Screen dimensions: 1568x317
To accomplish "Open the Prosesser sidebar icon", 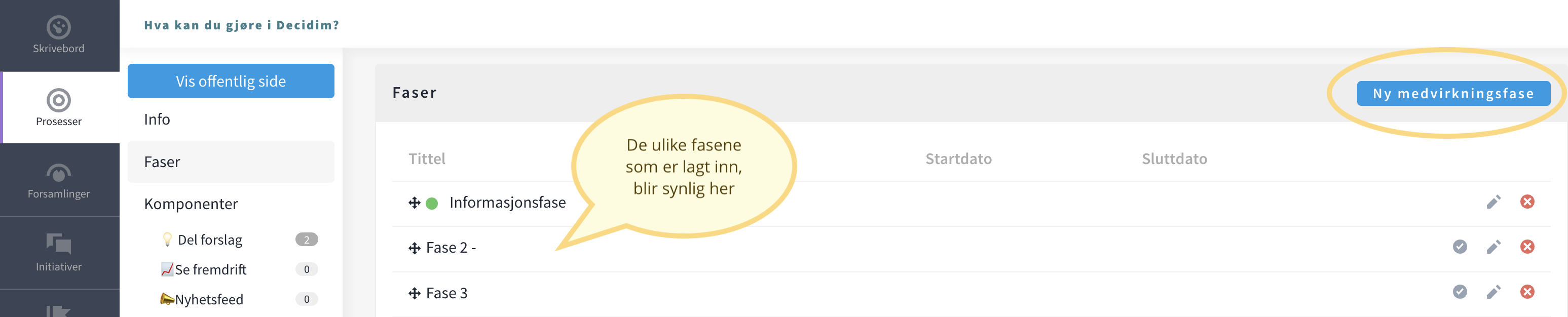I will 59,100.
